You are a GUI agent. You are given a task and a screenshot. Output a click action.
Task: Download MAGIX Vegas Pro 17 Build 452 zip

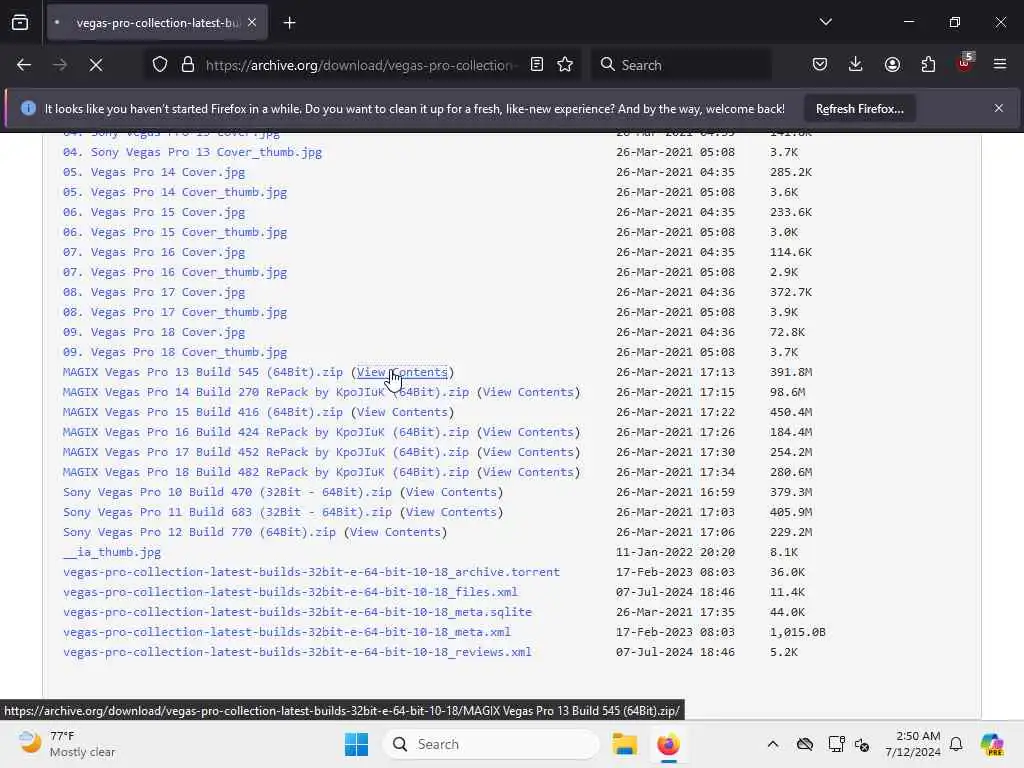point(266,453)
